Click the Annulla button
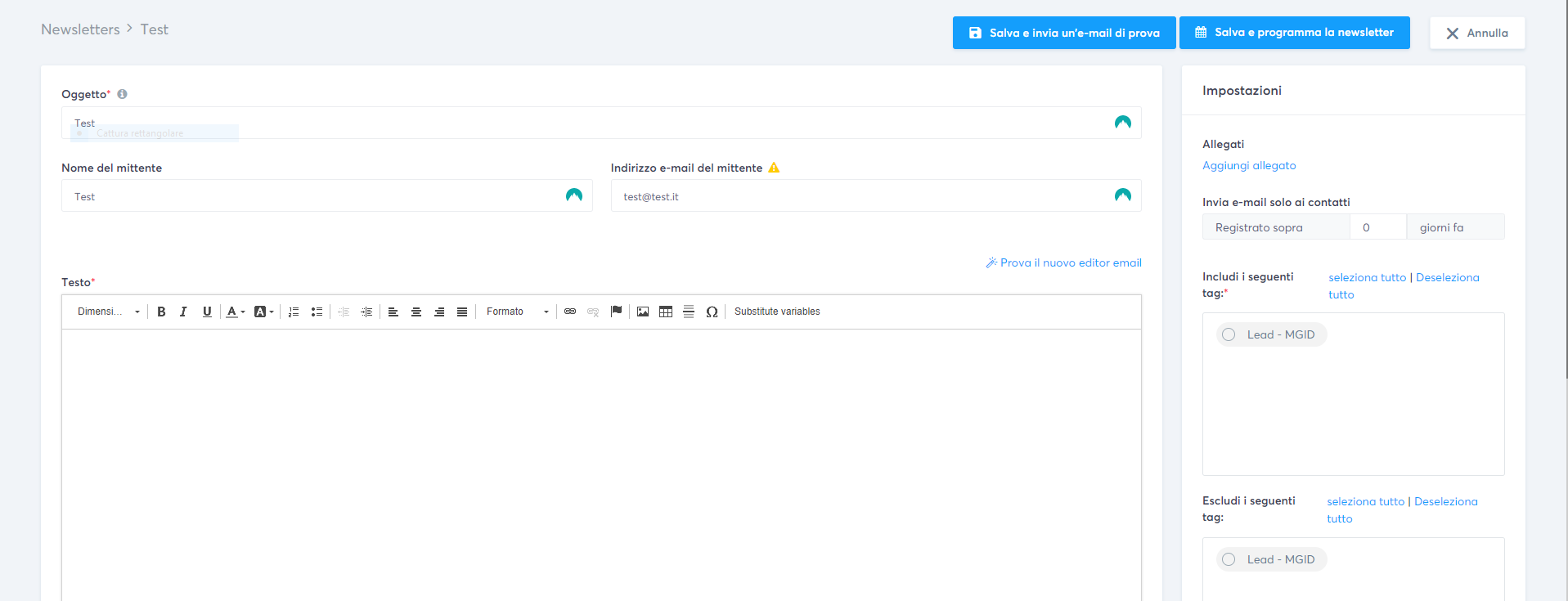 [x=1477, y=33]
